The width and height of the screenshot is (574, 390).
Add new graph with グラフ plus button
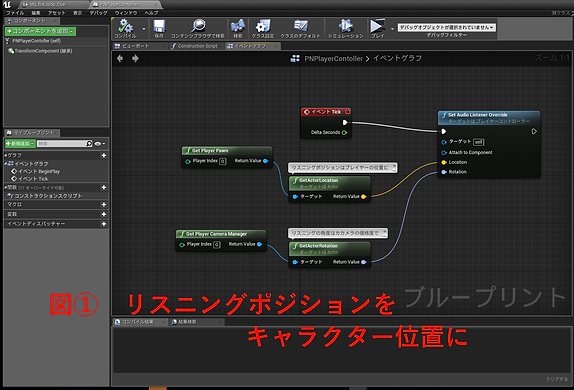tap(104, 155)
